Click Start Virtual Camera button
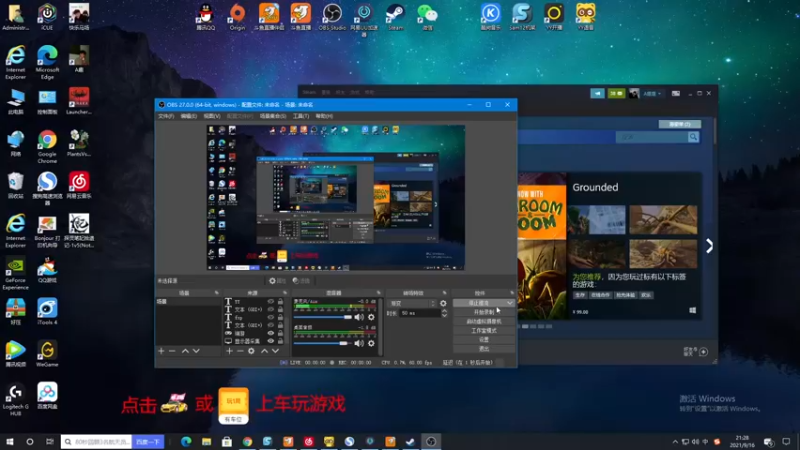 (484, 321)
